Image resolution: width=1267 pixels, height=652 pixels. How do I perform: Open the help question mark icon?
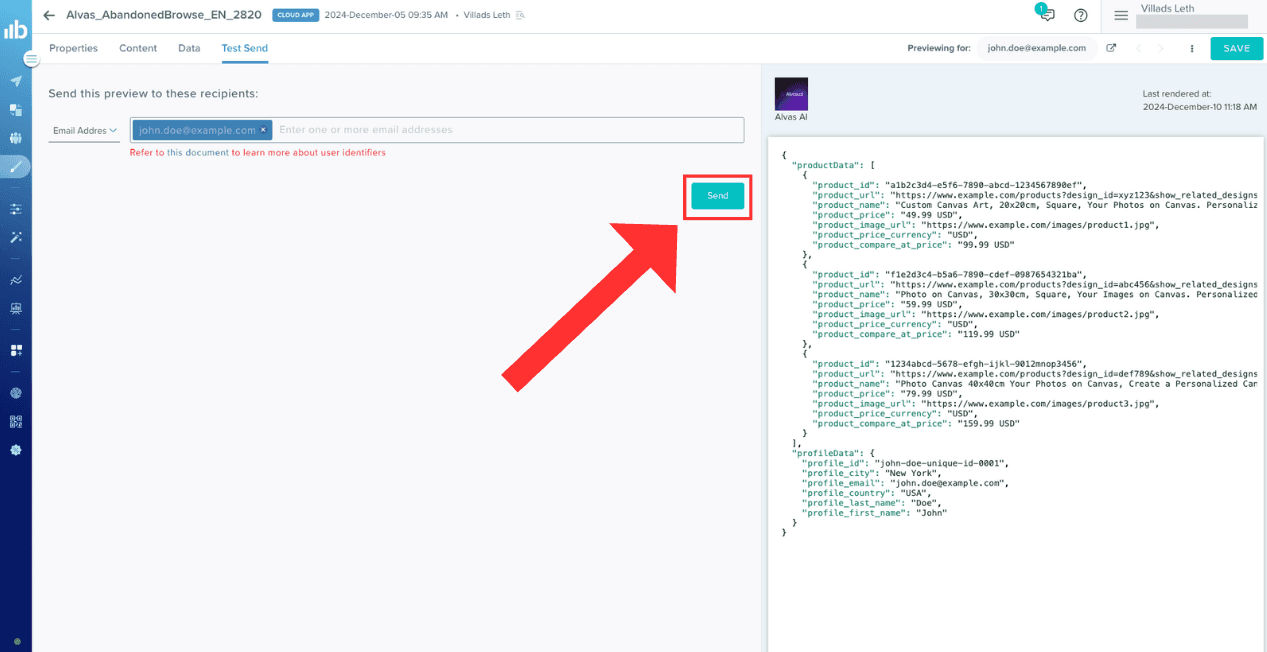[x=1080, y=15]
